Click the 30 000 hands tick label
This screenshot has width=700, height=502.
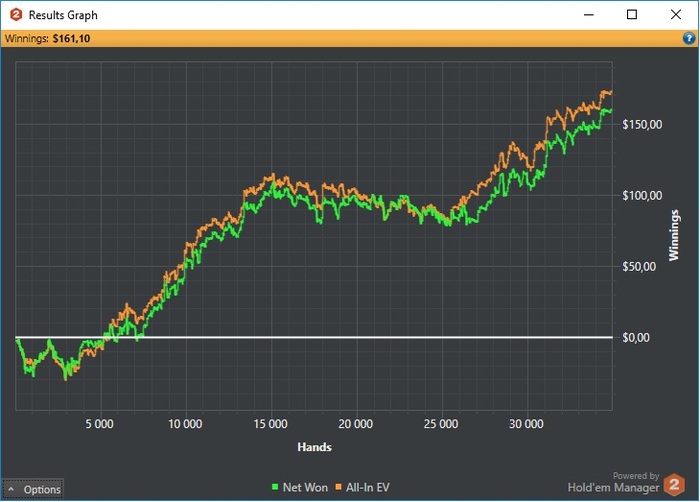526,424
